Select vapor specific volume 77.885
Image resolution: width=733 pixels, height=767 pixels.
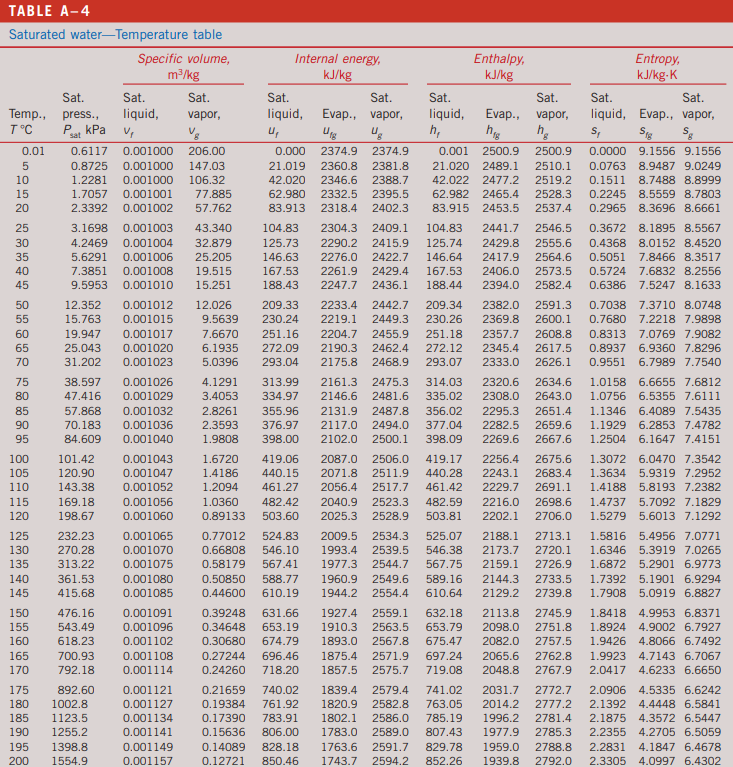[x=213, y=194]
